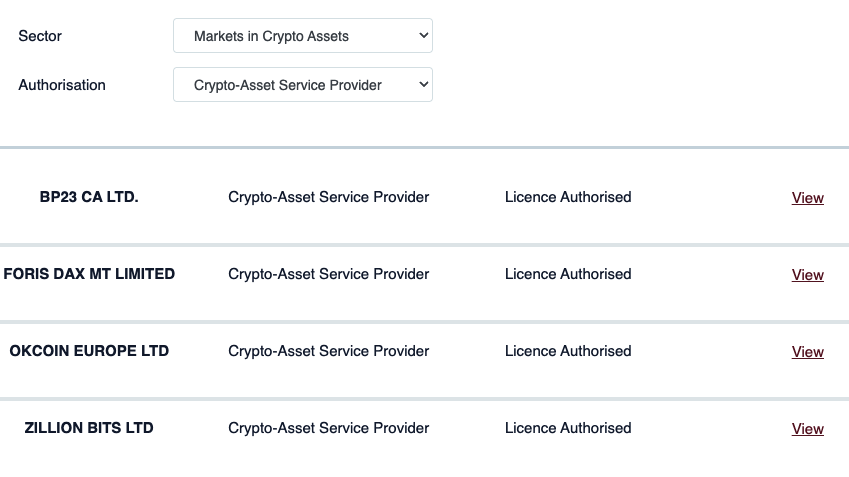
Task: Click Licence Authorised status for OKCOIN EUROPE
Action: [x=568, y=351]
